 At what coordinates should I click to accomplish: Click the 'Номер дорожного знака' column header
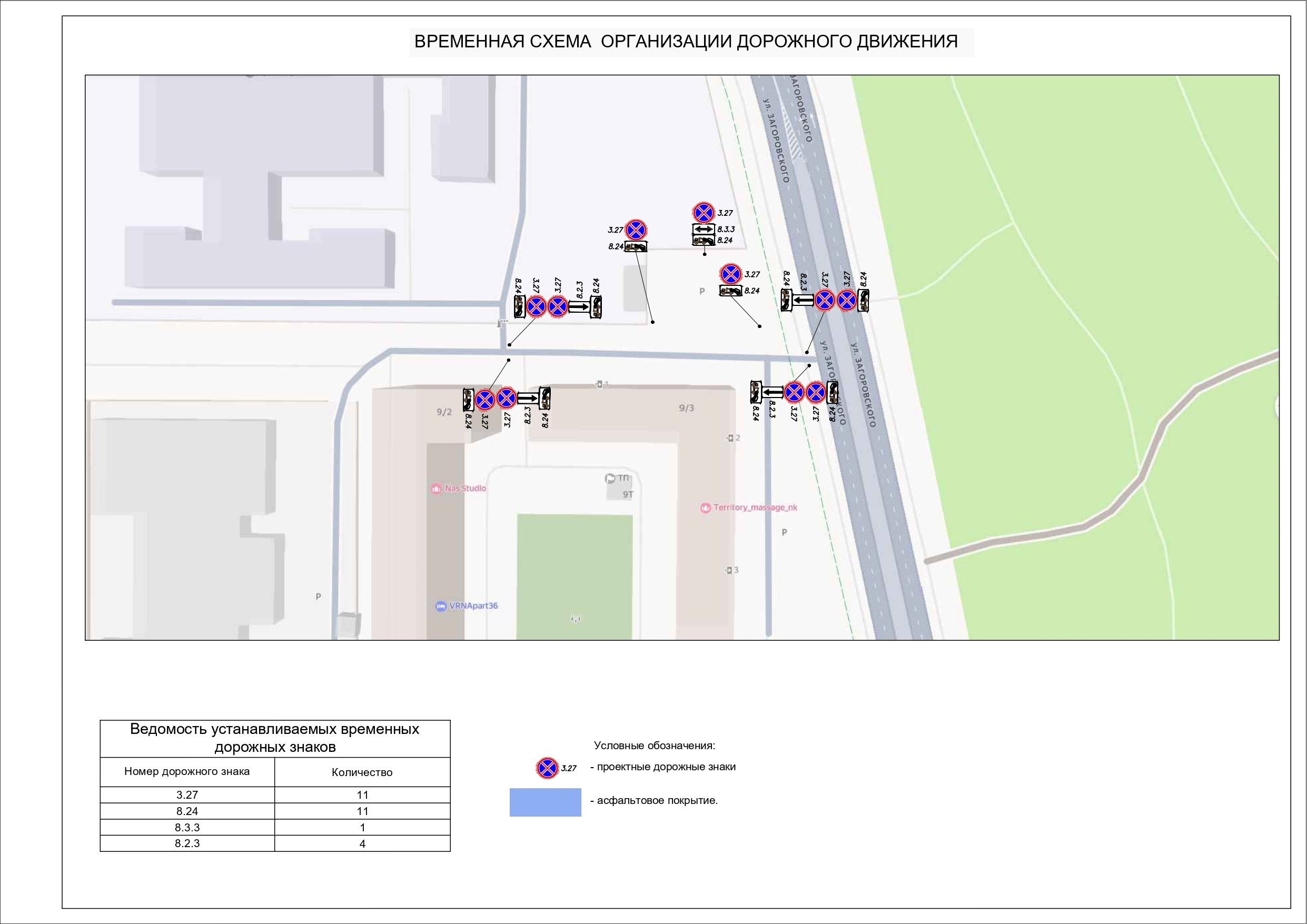pos(187,772)
